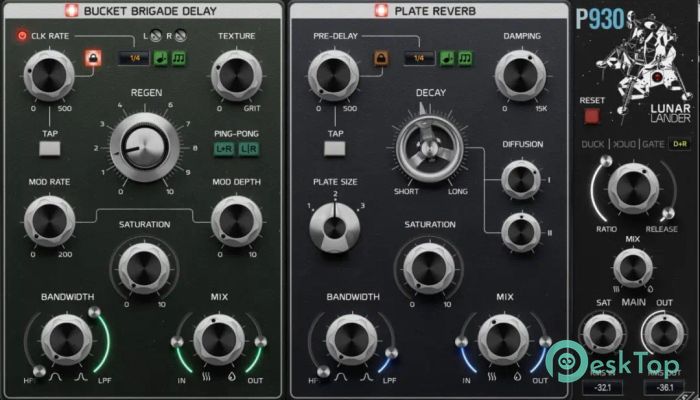Click the -36.1 RMS value field
The height and width of the screenshot is (400, 700).
(663, 387)
